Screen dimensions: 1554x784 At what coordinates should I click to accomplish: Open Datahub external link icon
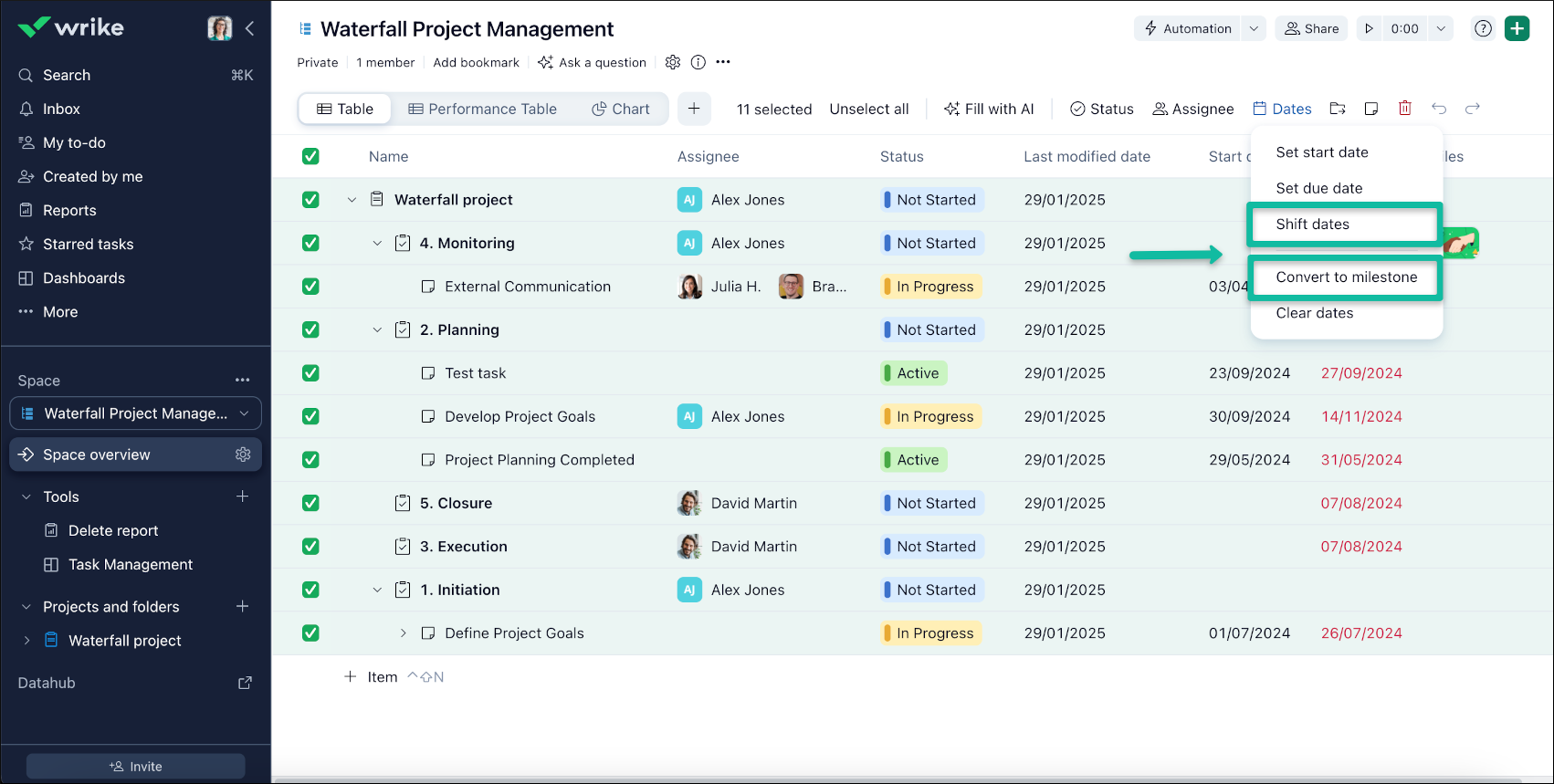pos(245,683)
